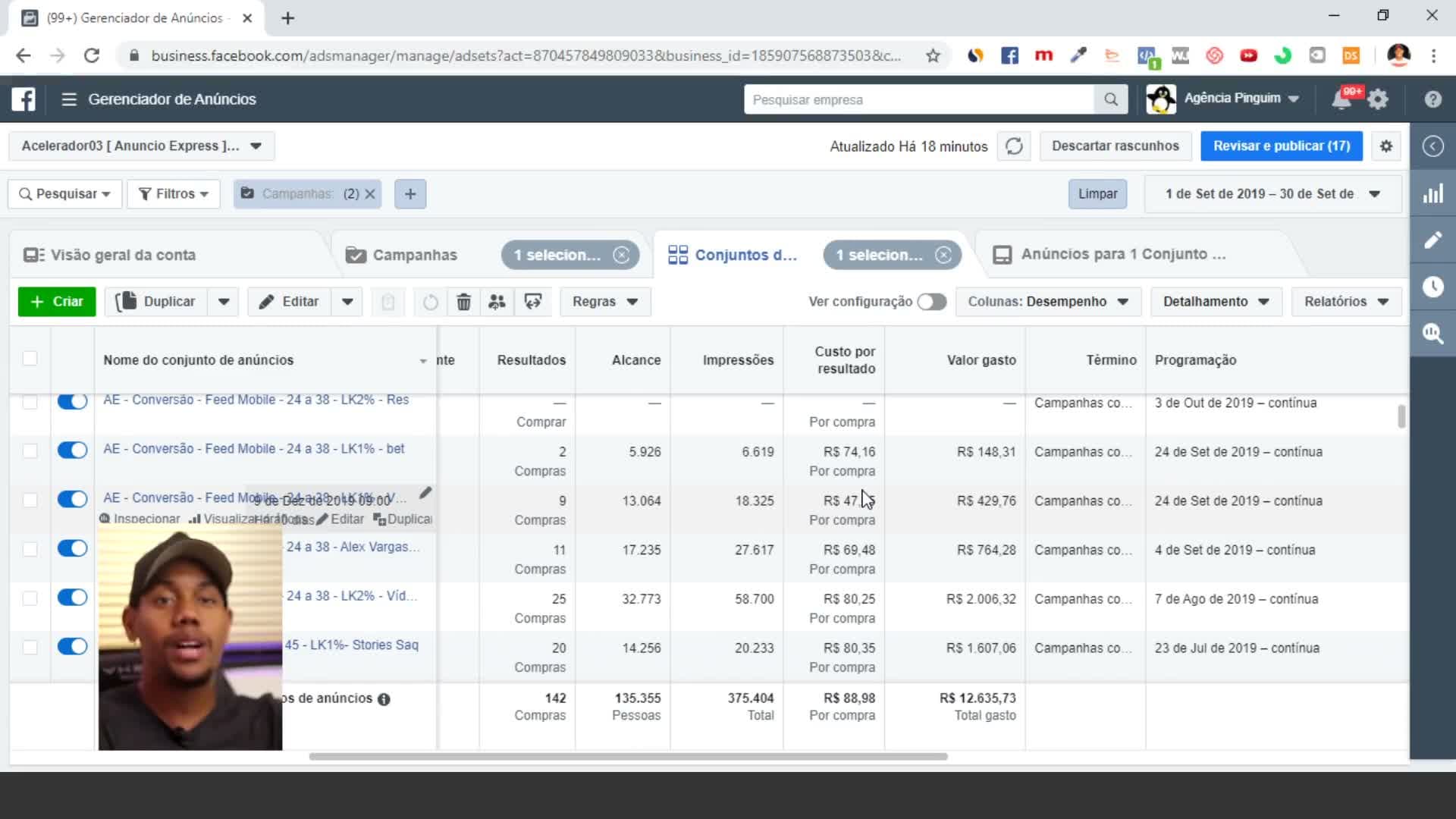Toggle off the LK1% - bet ad set
1456x819 pixels.
click(x=73, y=450)
